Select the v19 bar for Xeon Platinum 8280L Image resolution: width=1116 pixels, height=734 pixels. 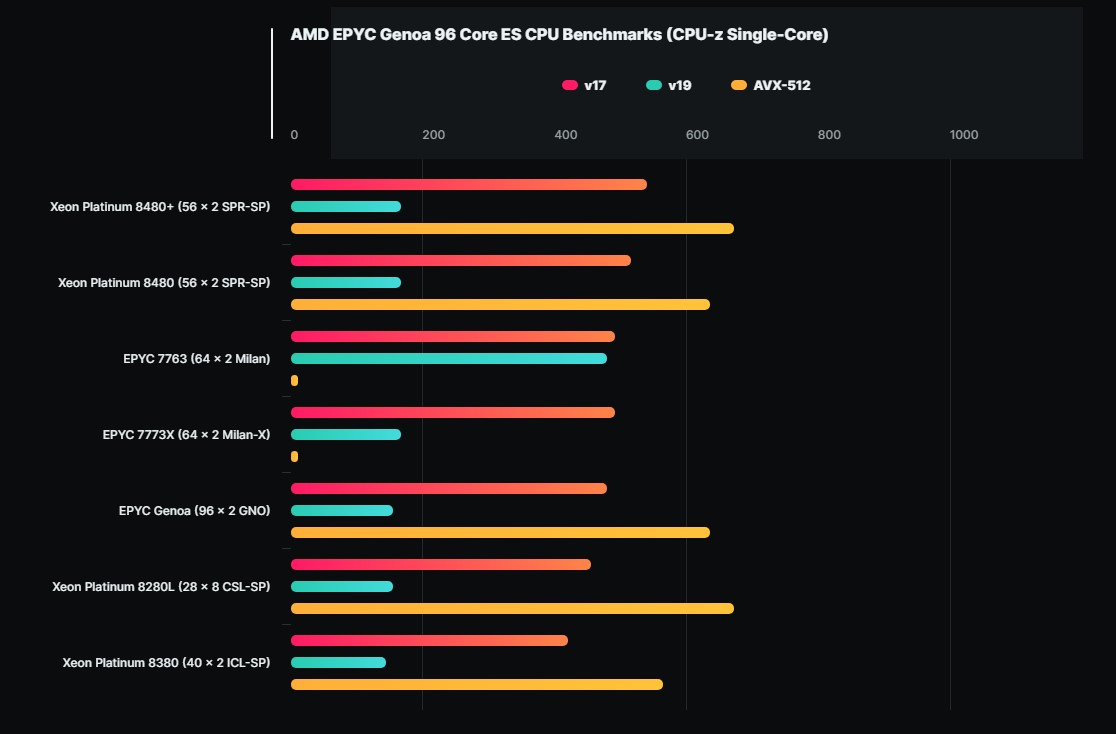coord(341,587)
